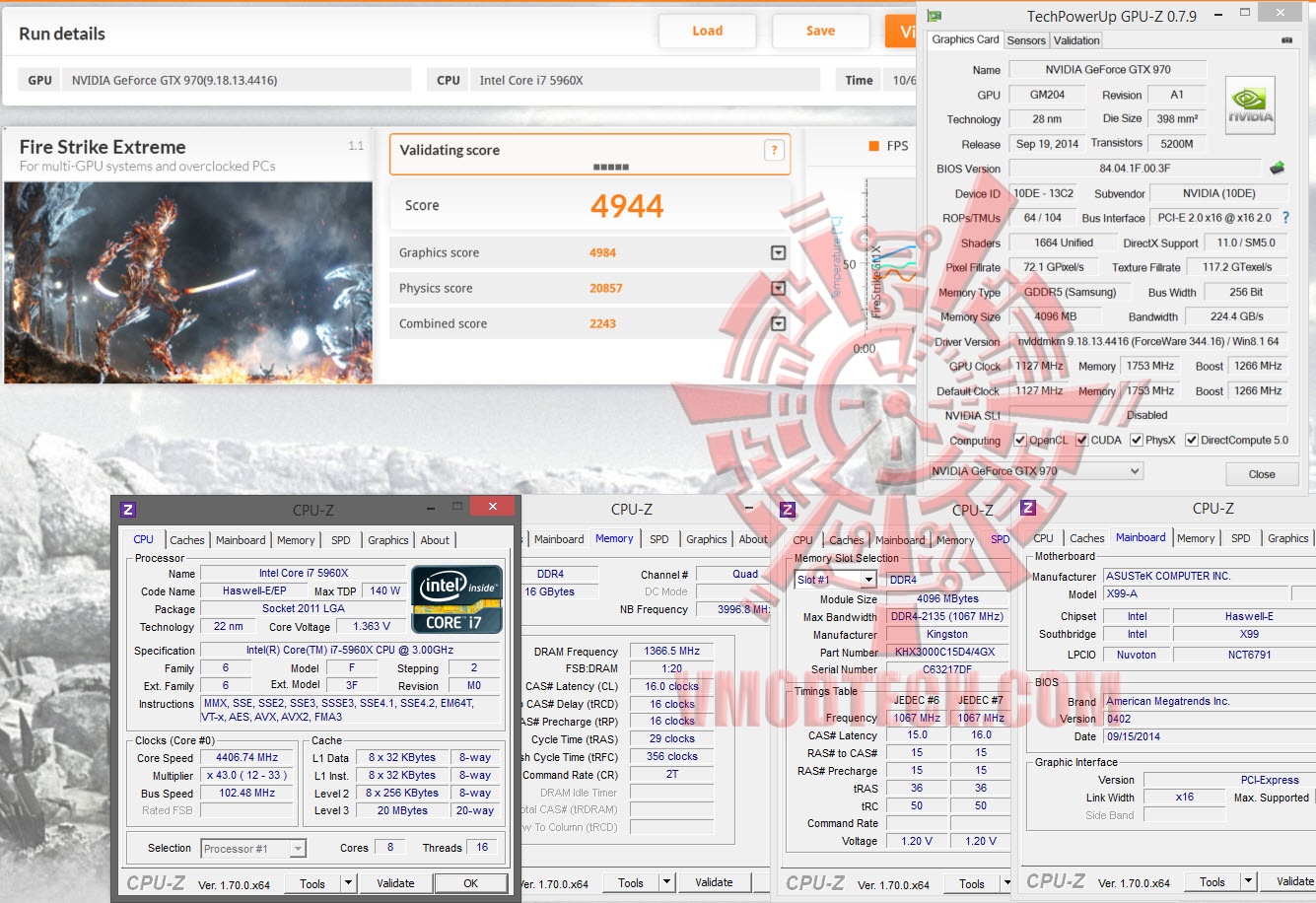Click the GPU-Z screenshot camera icon
Screen dimensions: 1316x903
click(1286, 40)
